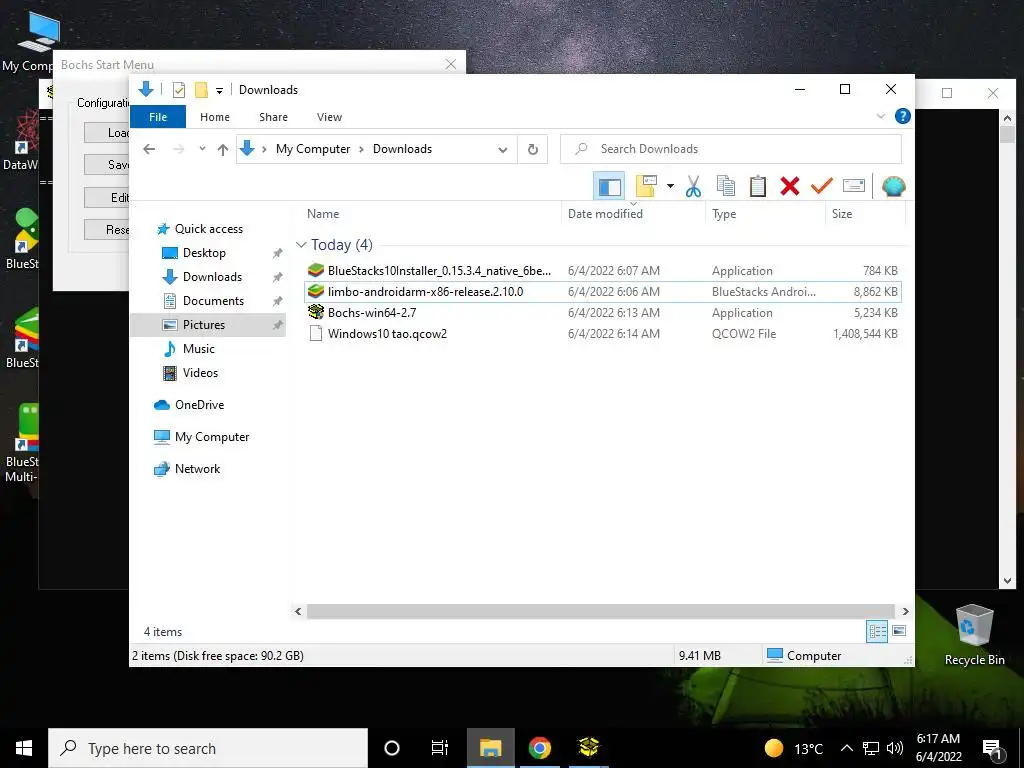Viewport: 1024px width, 768px height.
Task: Open Google Chrome from the taskbar
Action: pyautogui.click(x=539, y=748)
